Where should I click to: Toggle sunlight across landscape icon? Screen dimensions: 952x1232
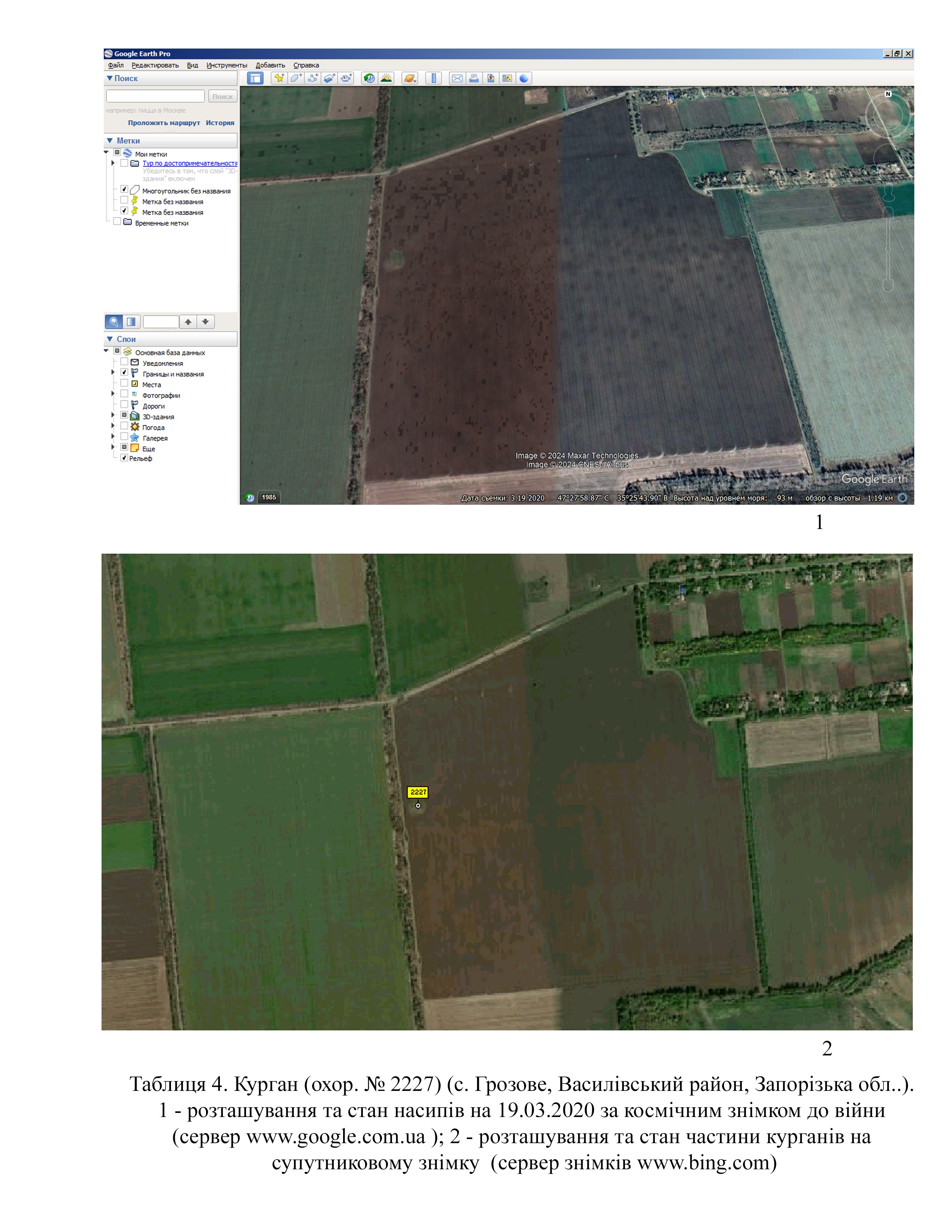click(386, 78)
